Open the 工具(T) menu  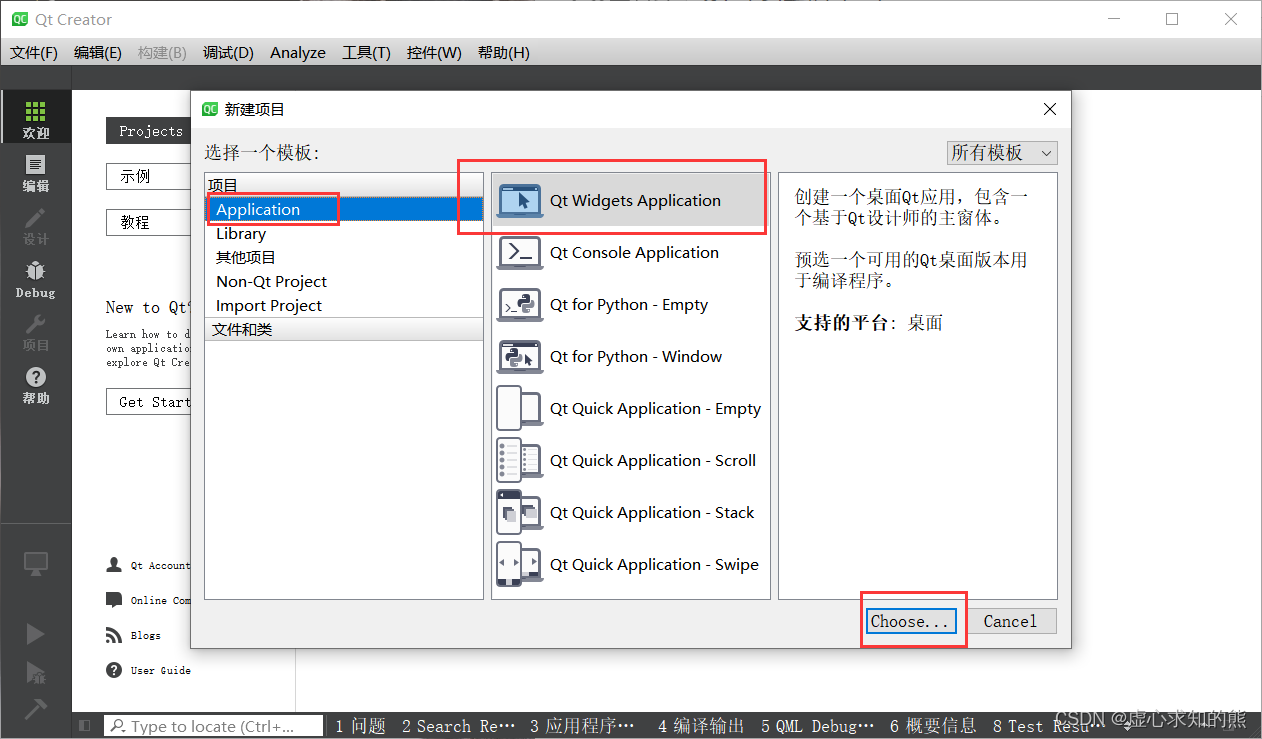(x=366, y=52)
